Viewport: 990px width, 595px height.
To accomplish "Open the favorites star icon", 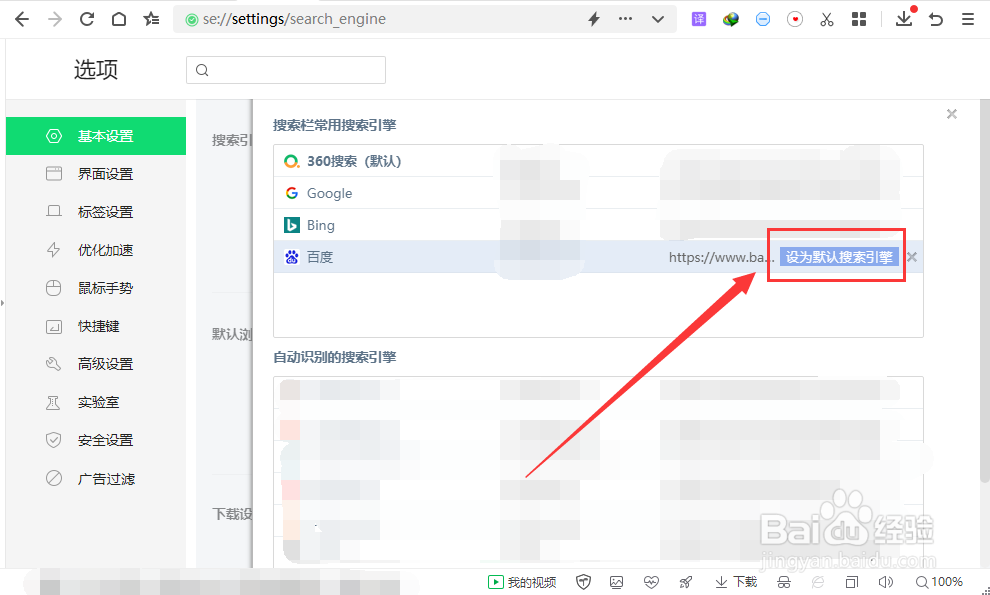I will pyautogui.click(x=151, y=19).
